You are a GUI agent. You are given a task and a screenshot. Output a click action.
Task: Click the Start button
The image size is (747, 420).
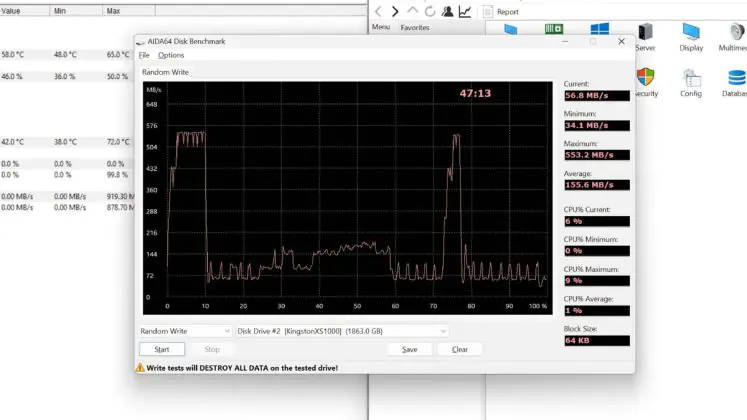[x=162, y=349]
